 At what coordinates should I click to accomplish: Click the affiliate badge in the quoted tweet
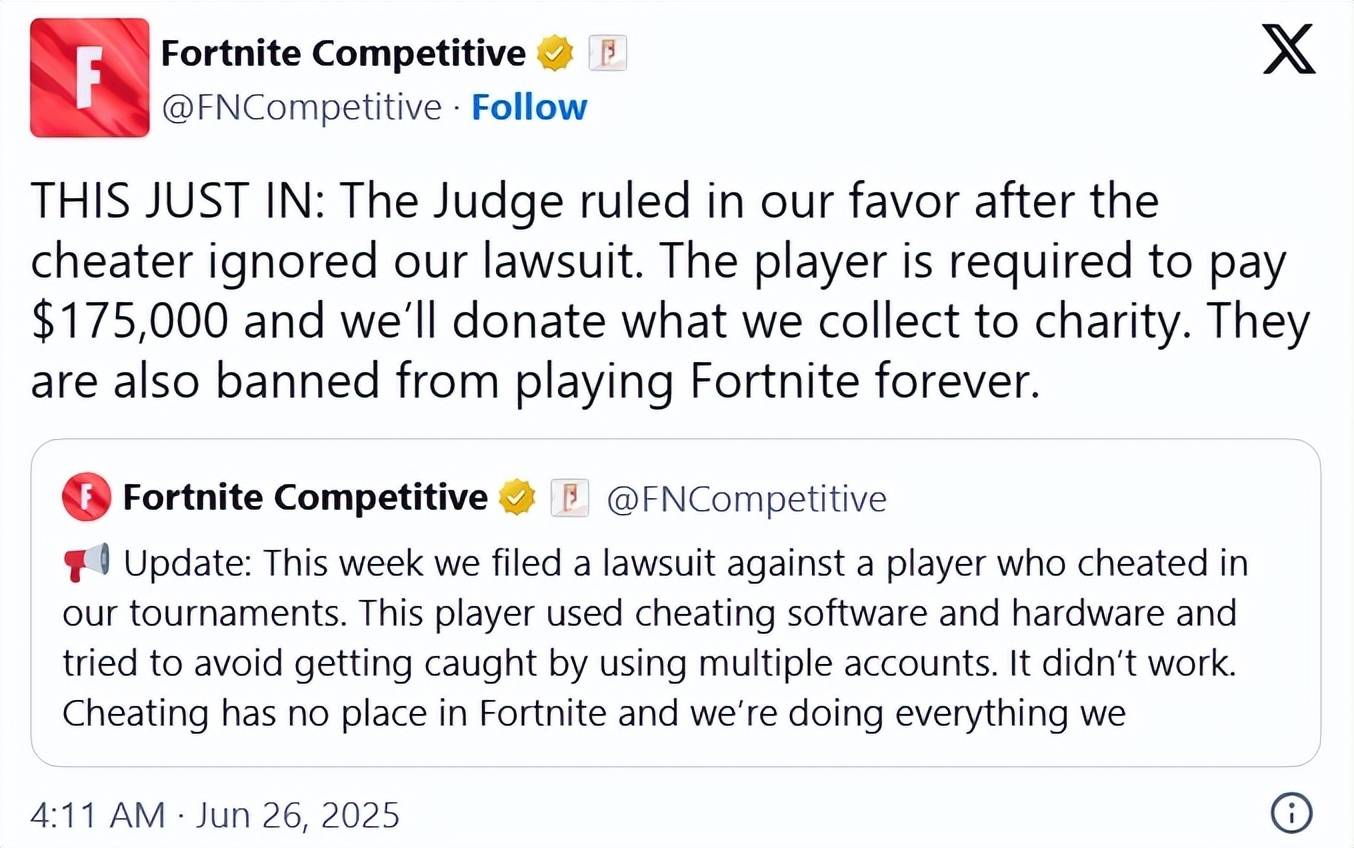570,497
